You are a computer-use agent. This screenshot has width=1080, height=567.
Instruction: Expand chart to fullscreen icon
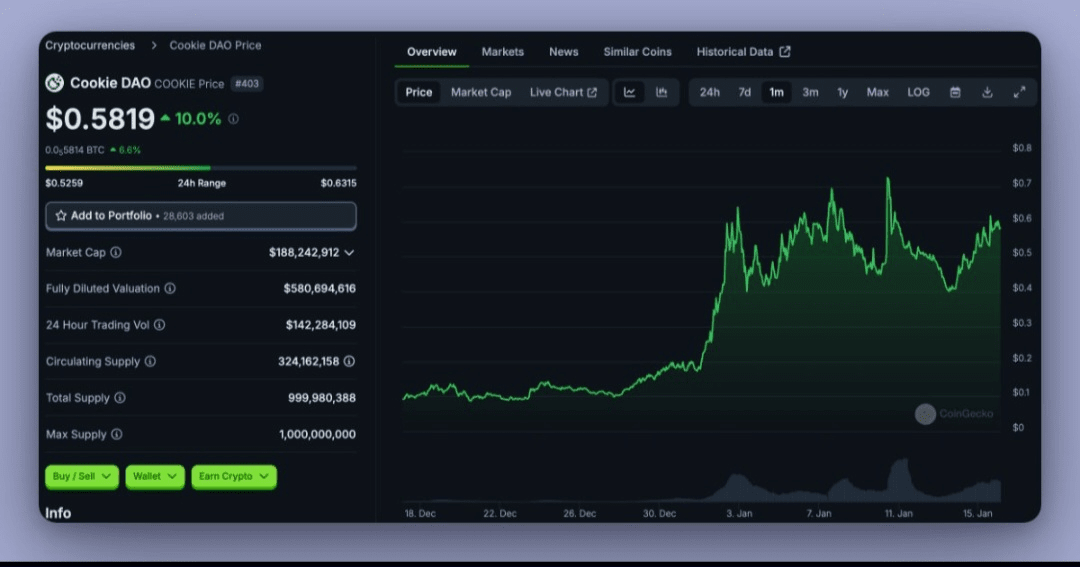(1019, 92)
